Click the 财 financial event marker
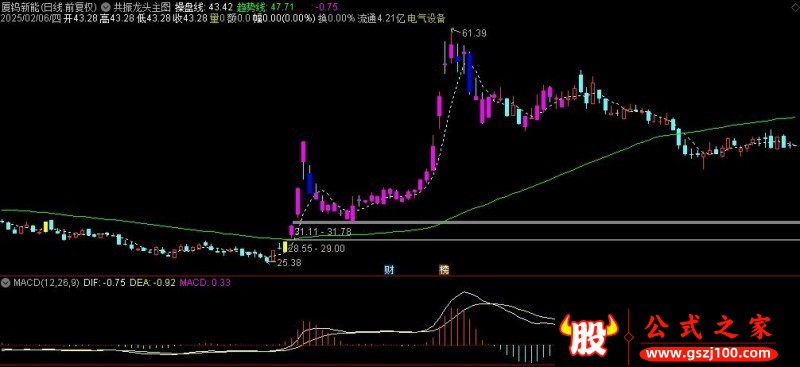The image size is (800, 367). (389, 270)
